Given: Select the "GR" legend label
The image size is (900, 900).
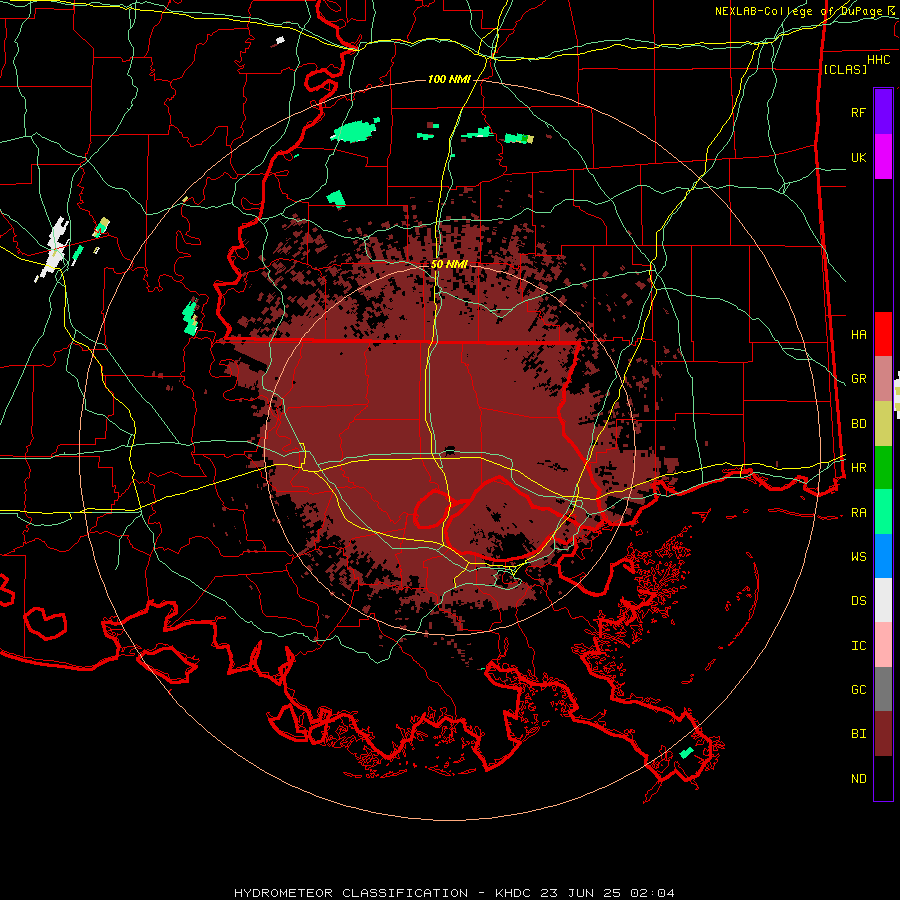Looking at the screenshot, I should (859, 379).
